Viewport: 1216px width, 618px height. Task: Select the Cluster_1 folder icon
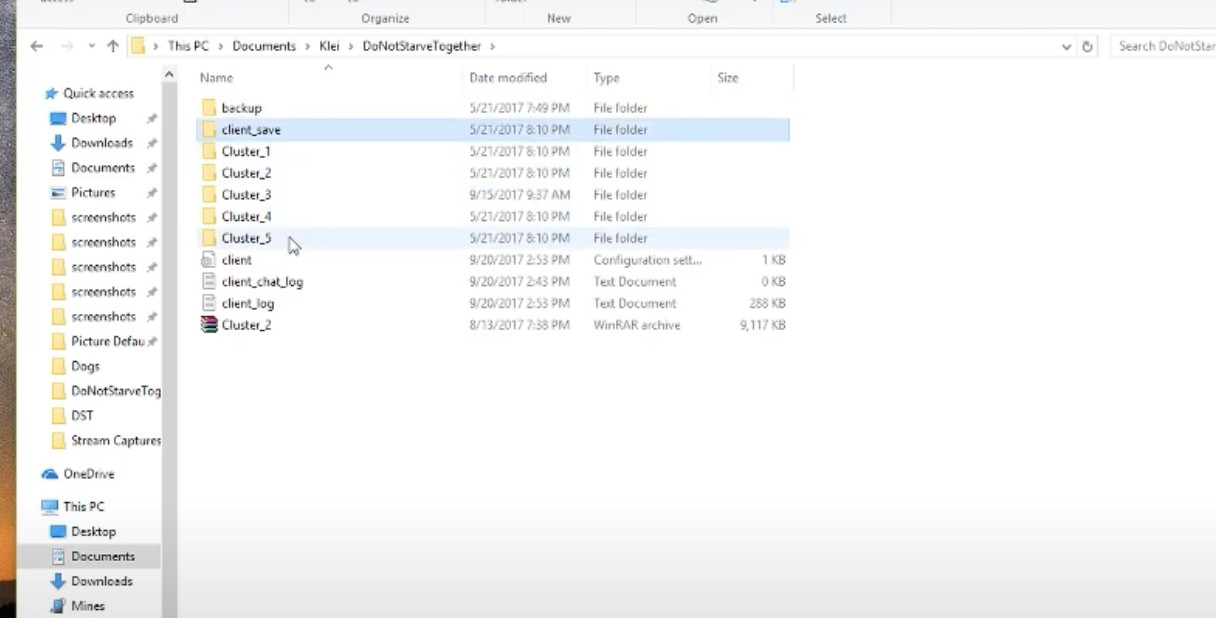coord(209,151)
